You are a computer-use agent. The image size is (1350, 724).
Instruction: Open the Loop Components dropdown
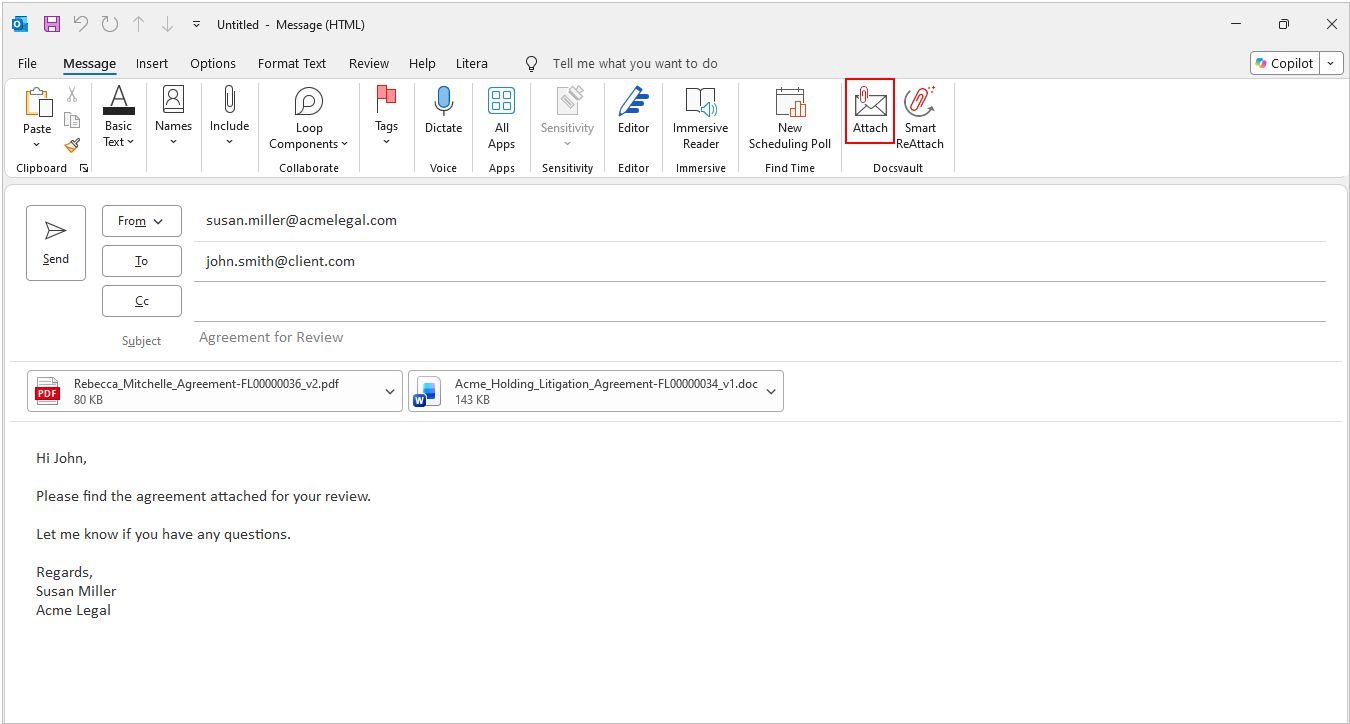[x=309, y=118]
